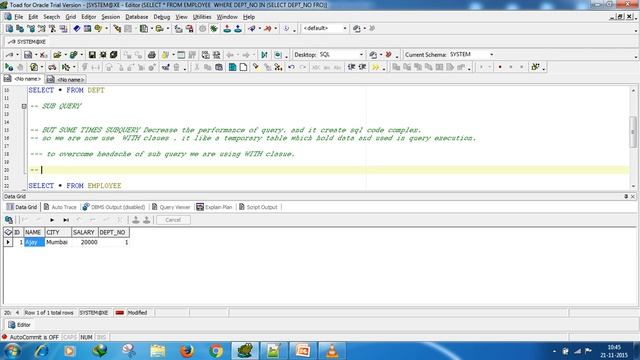Click the refresh grid icon in Data Grid toolbar

(x=9, y=220)
